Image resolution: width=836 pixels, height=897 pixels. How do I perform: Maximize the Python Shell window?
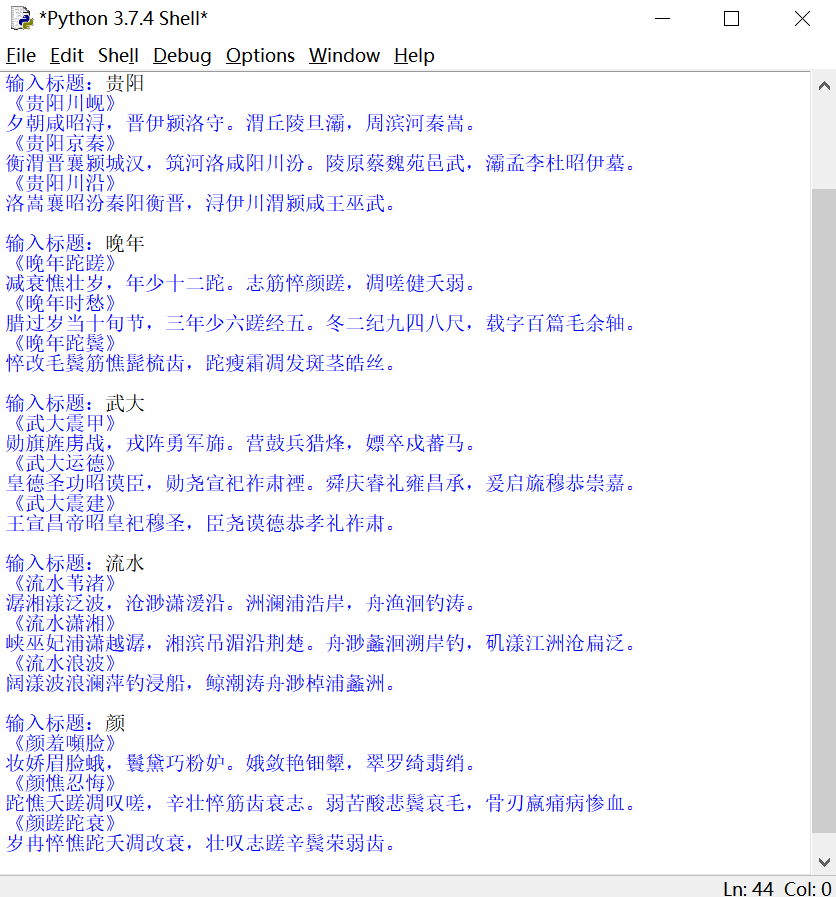click(731, 19)
